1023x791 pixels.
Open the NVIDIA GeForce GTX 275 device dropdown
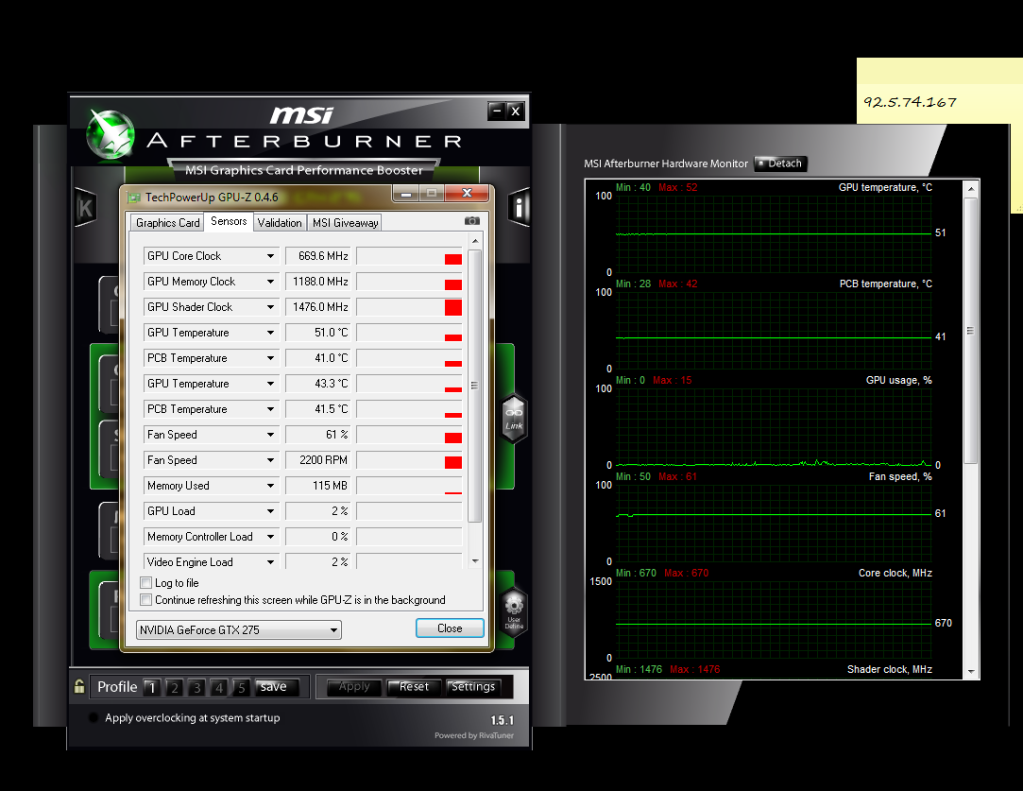(333, 630)
